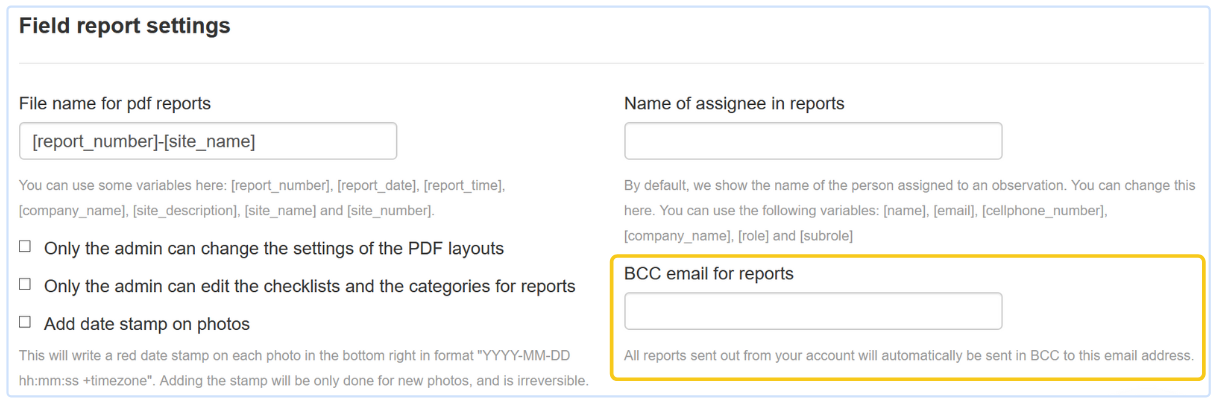Image resolution: width=1215 pixels, height=401 pixels.
Task: Click the 'By default, we show the name' hint line
Action: pos(909,186)
